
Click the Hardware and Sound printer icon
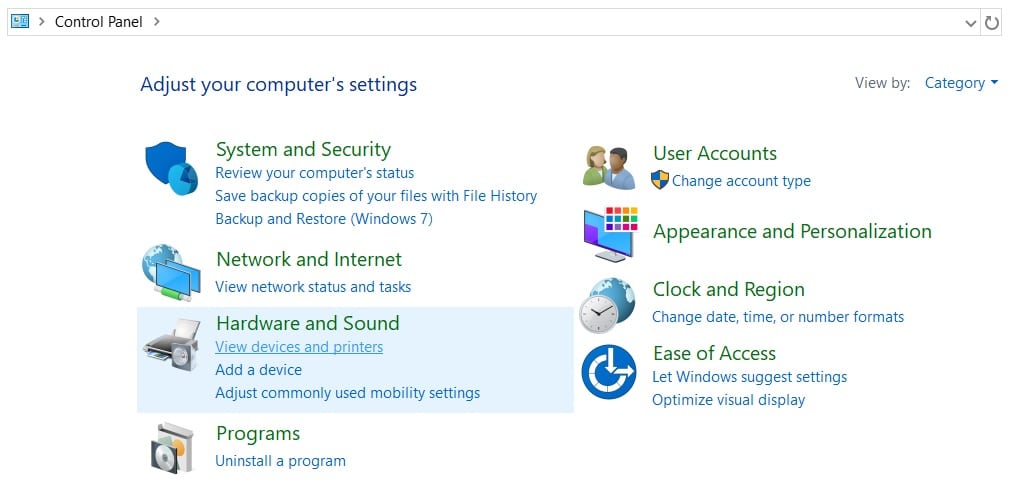(x=172, y=345)
